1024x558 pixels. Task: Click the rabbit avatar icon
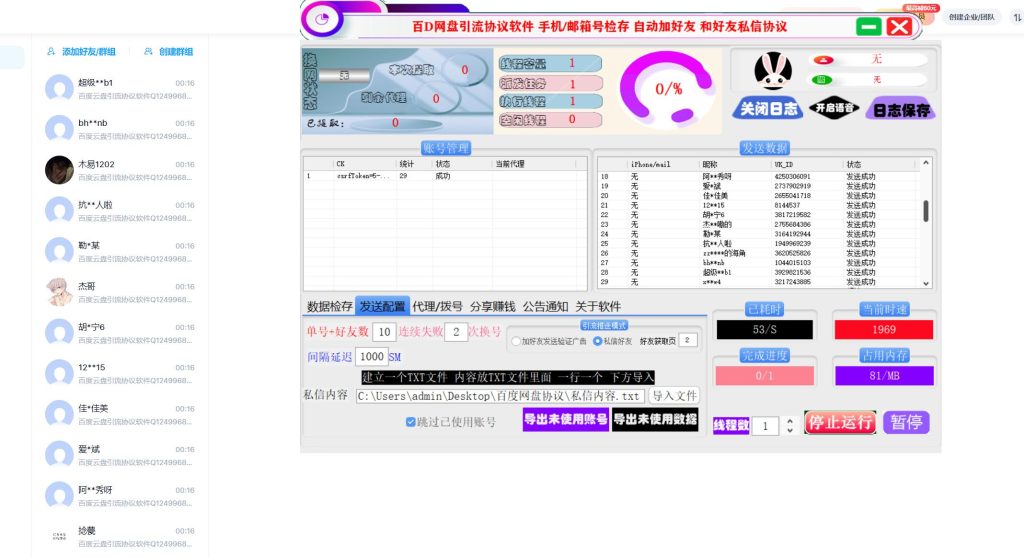click(x=773, y=71)
